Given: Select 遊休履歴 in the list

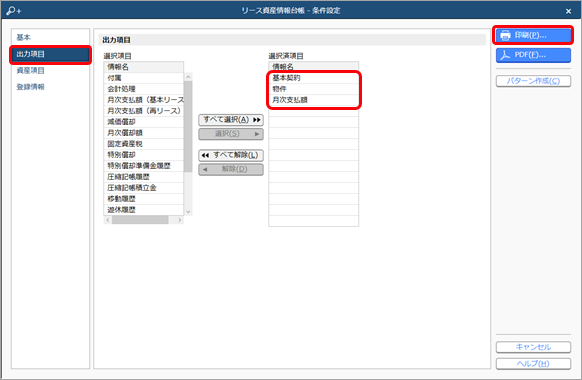Looking at the screenshot, I should [x=144, y=210].
